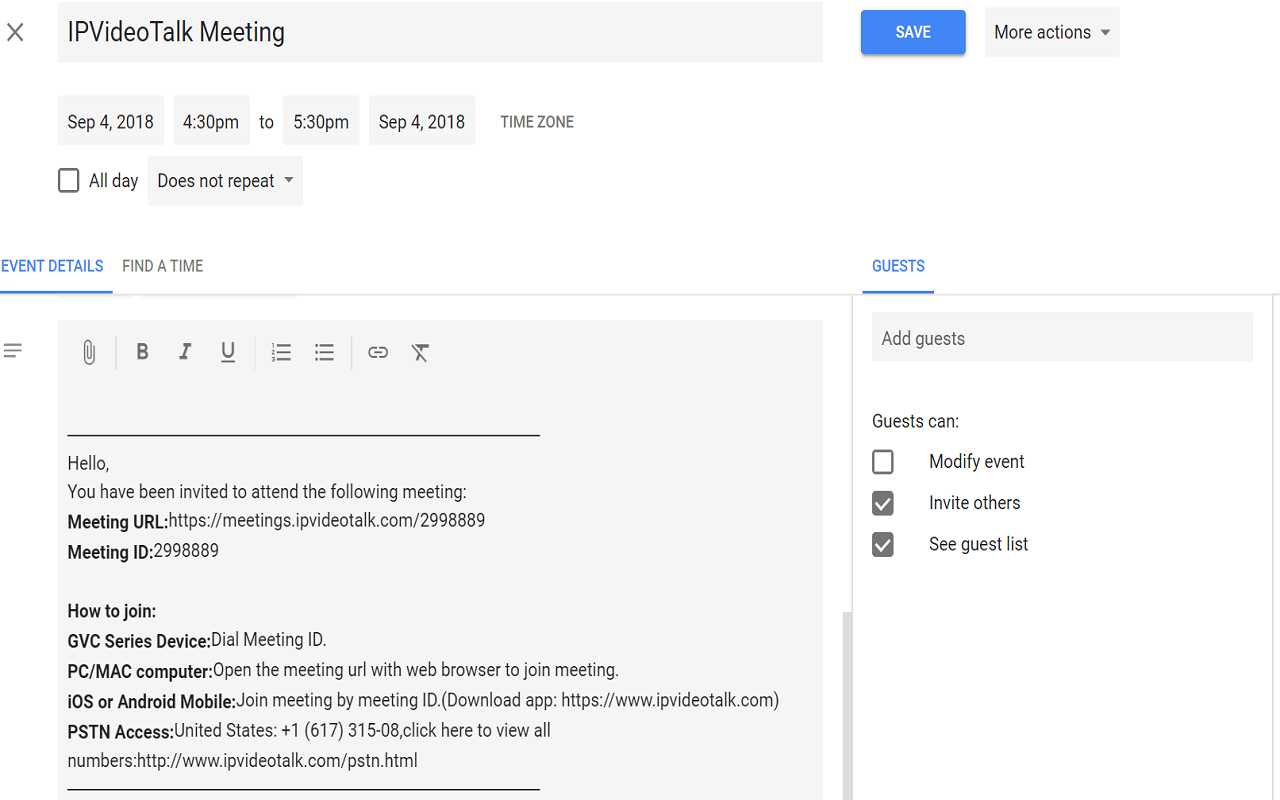Create a bulleted list in the description

324,352
